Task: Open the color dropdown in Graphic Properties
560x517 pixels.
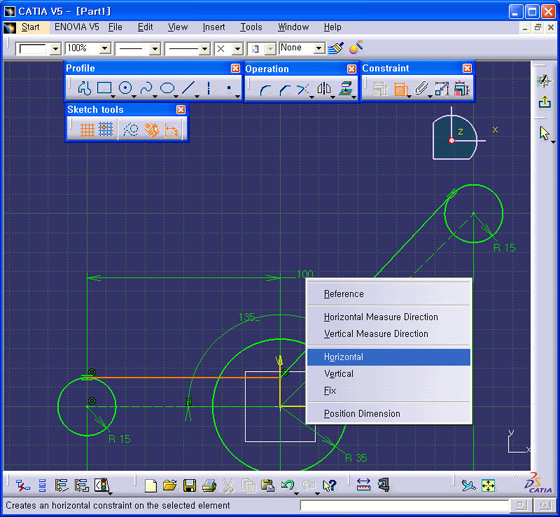Action: pos(55,49)
